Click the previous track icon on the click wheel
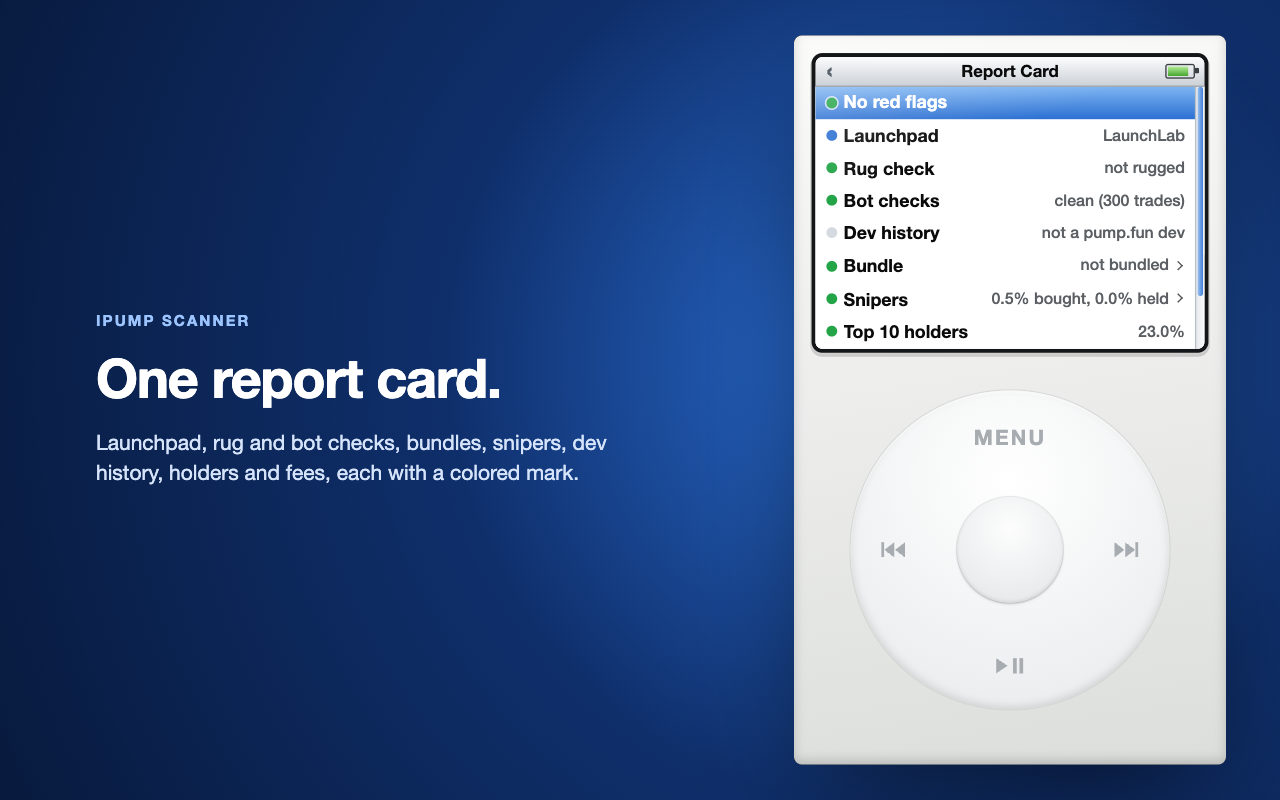 [x=893, y=550]
